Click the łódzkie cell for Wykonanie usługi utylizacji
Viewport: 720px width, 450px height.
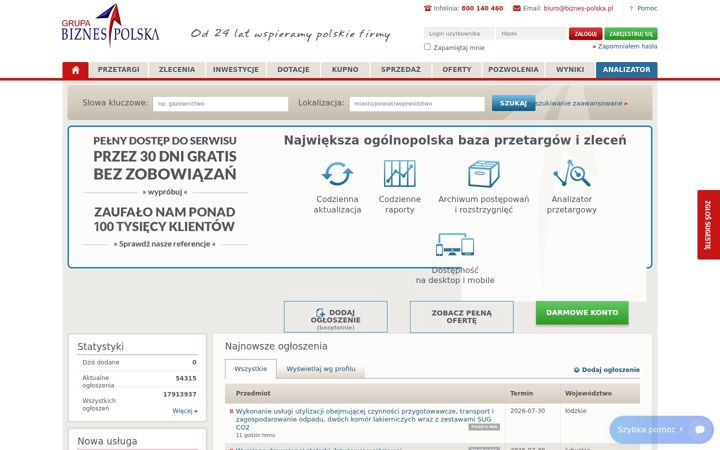[576, 411]
